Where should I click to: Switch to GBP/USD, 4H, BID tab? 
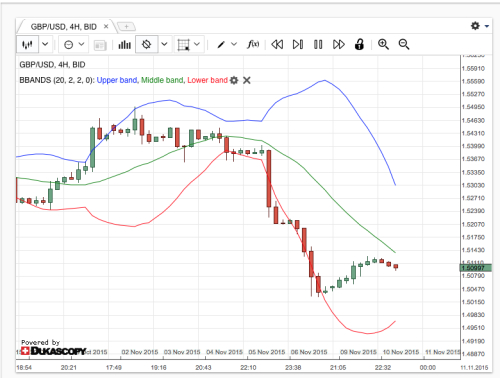(x=64, y=27)
